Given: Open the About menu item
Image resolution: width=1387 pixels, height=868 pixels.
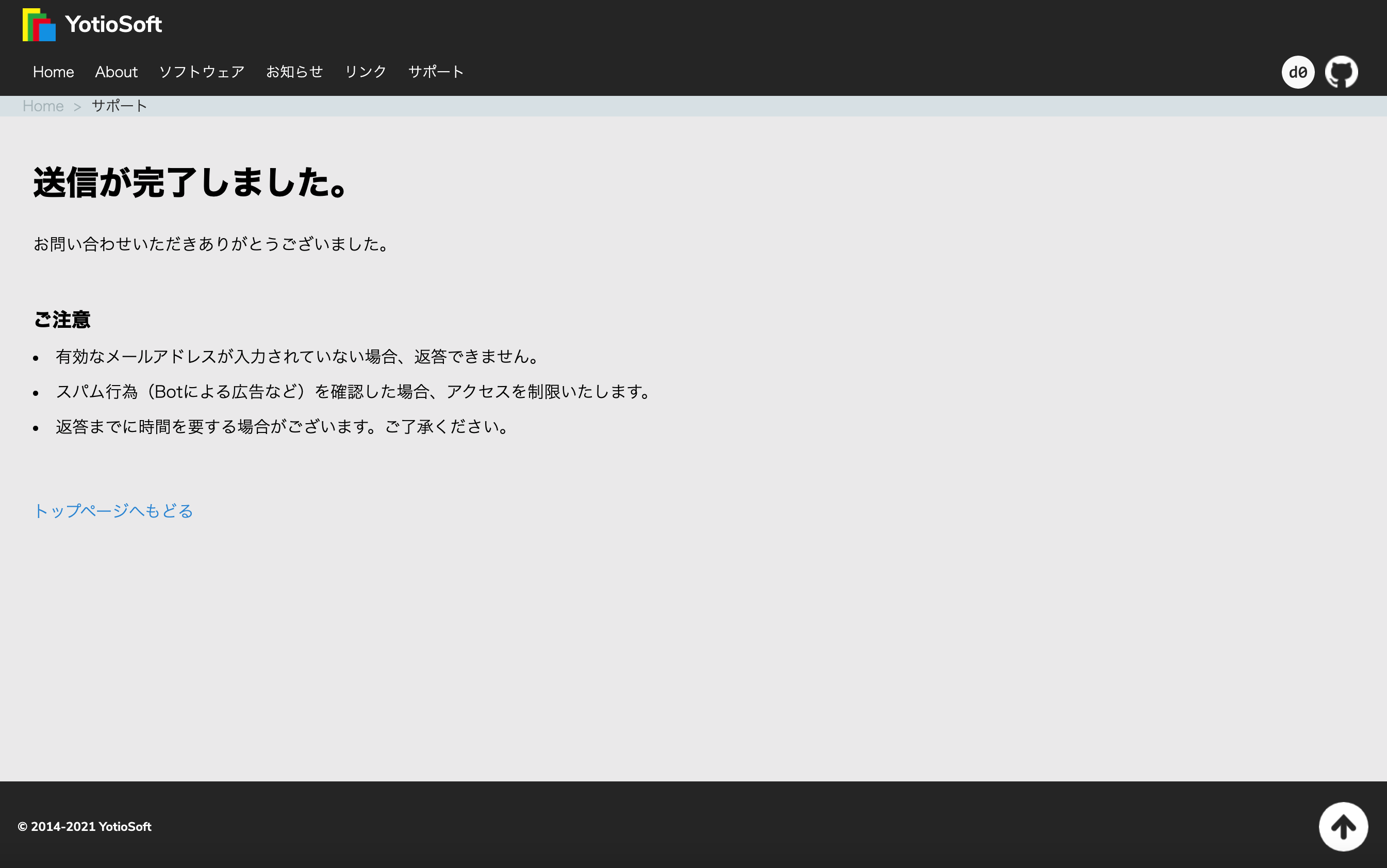Looking at the screenshot, I should pyautogui.click(x=117, y=72).
